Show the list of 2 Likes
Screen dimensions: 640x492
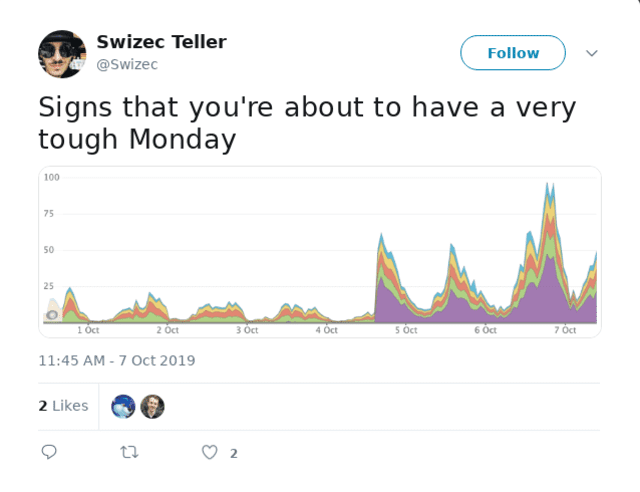(63, 406)
